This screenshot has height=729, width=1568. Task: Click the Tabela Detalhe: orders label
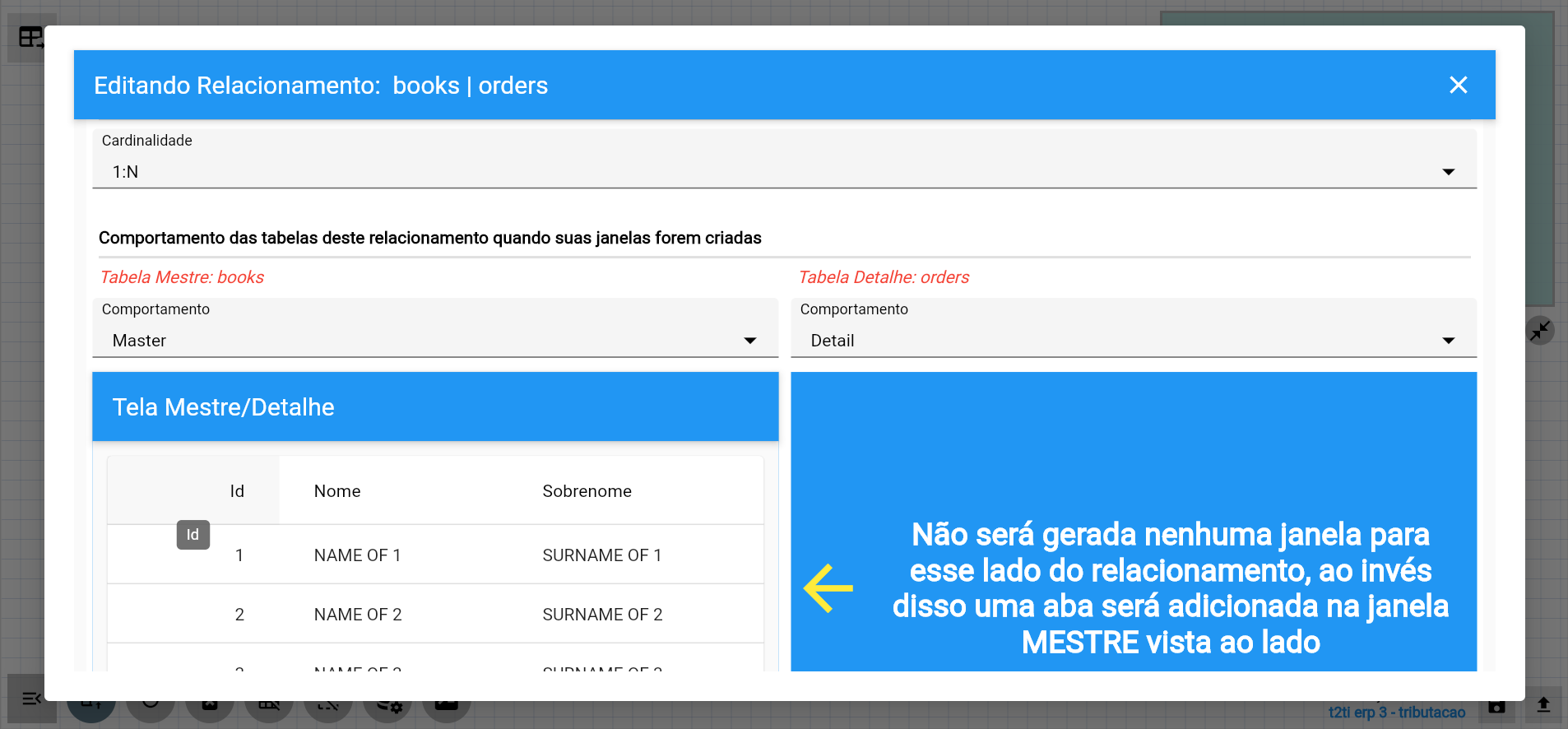point(884,277)
